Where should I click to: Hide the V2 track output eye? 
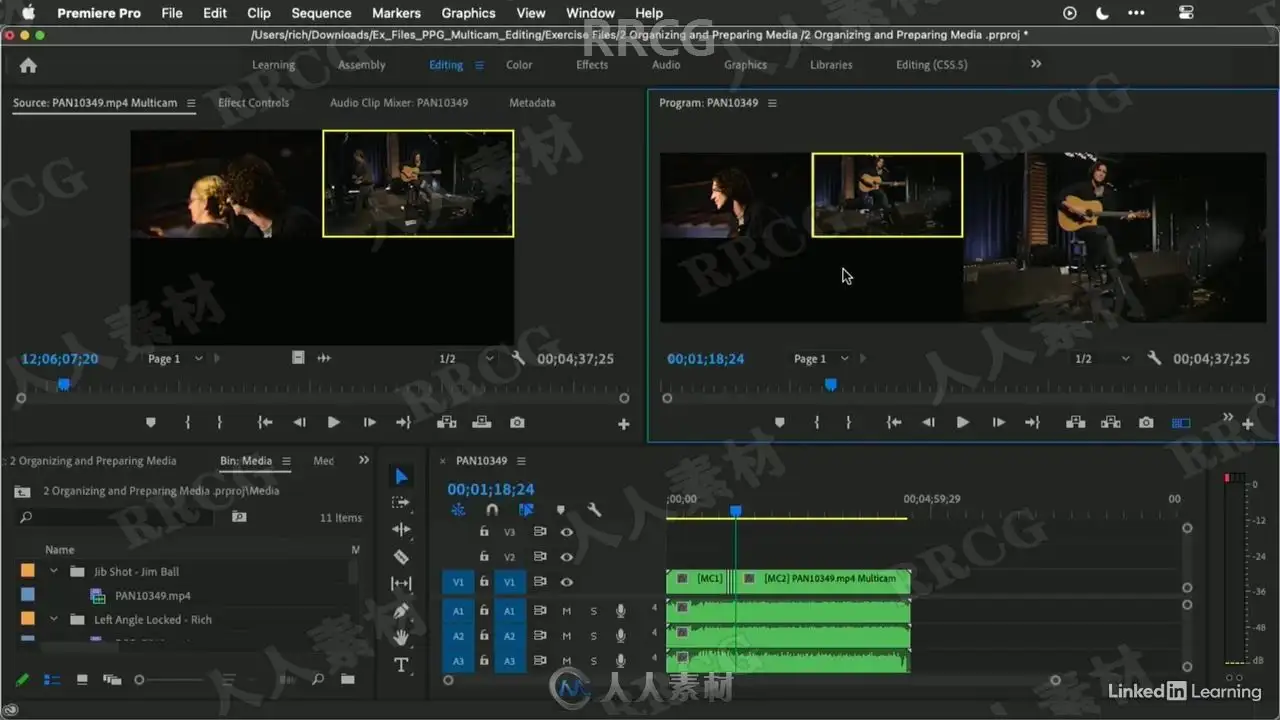click(x=567, y=557)
